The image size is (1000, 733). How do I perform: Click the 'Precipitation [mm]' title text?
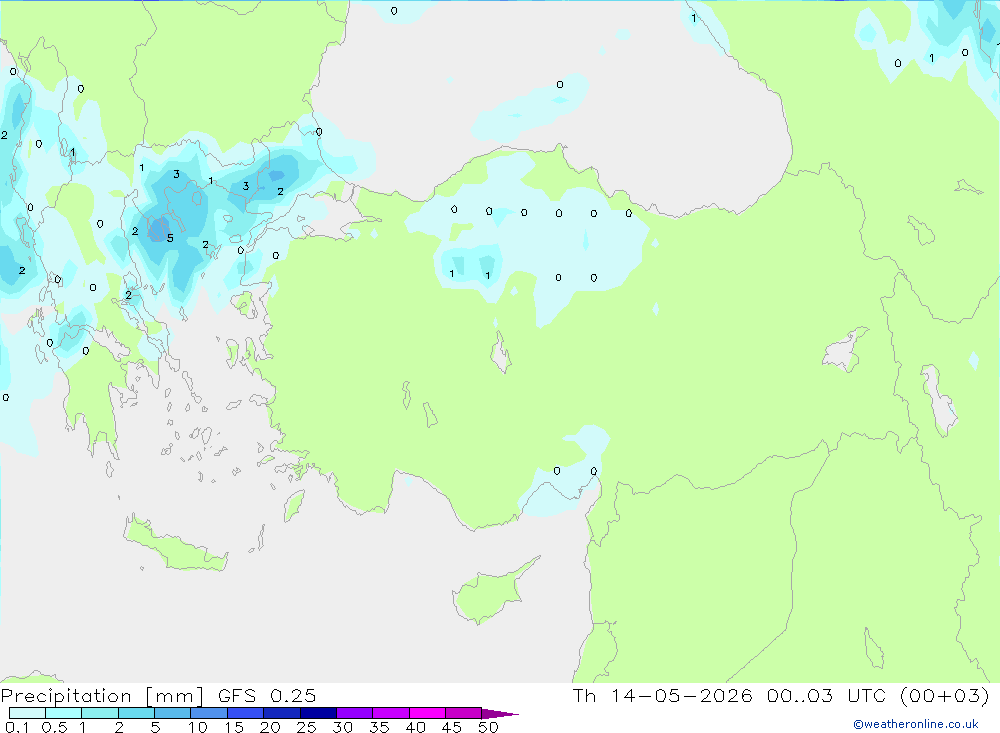(102, 696)
